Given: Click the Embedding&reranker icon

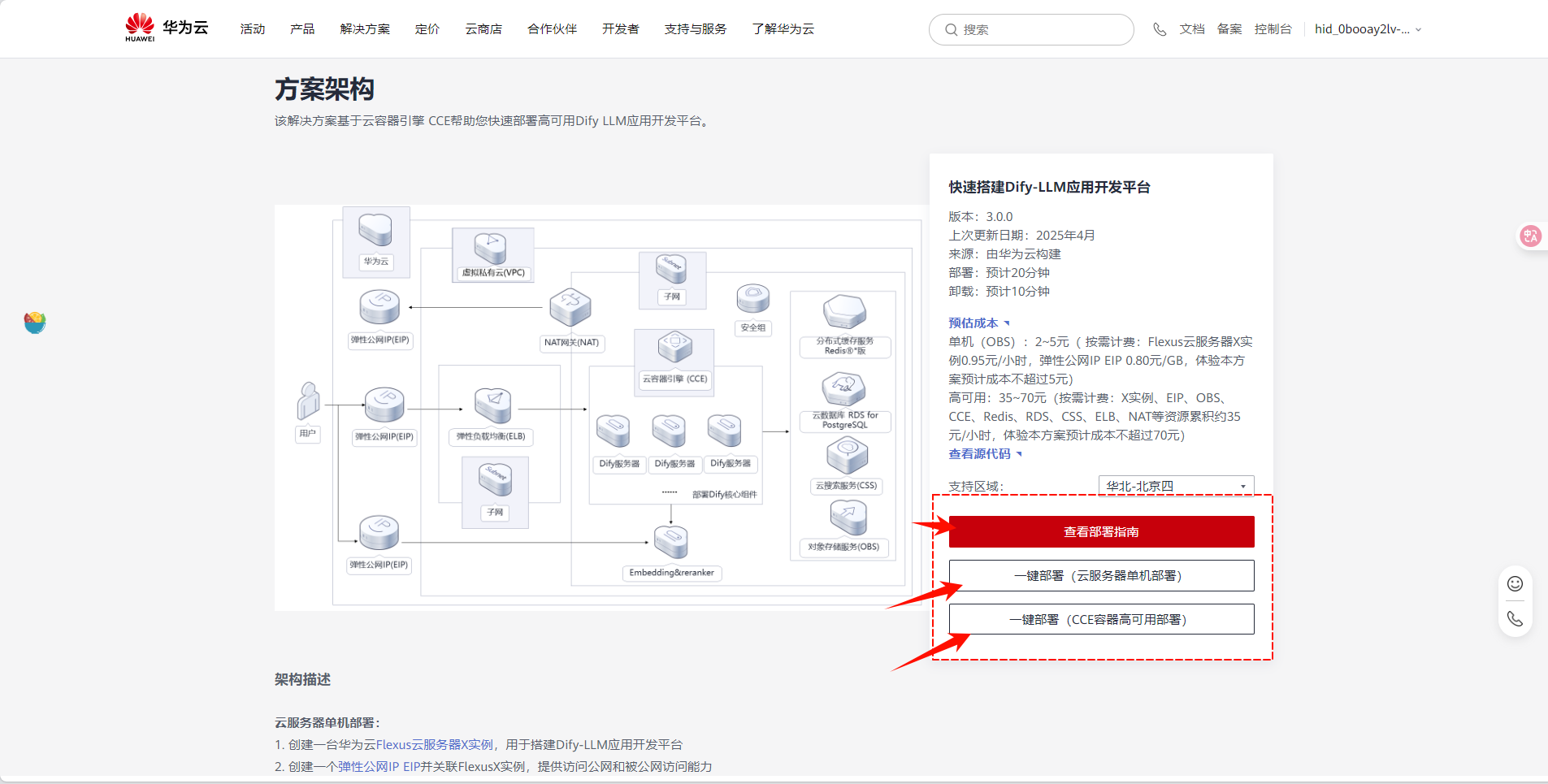Looking at the screenshot, I should tap(671, 542).
